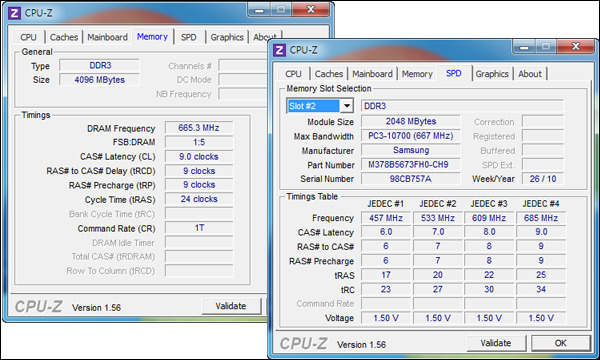Switch to CPU tab in front SPD window
The image size is (600, 360).
coord(293,74)
